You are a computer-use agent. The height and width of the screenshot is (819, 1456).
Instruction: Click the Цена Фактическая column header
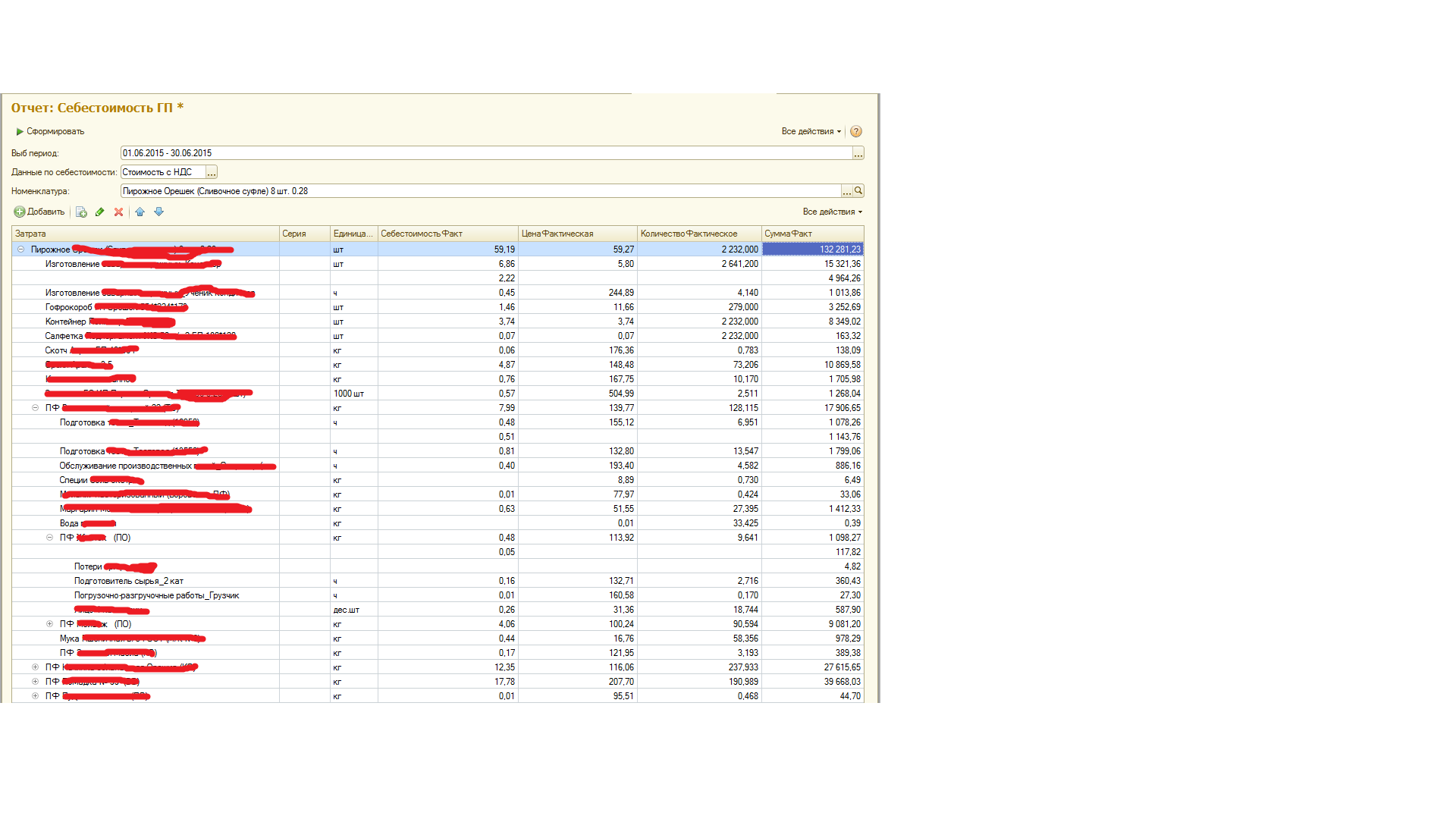pos(578,234)
